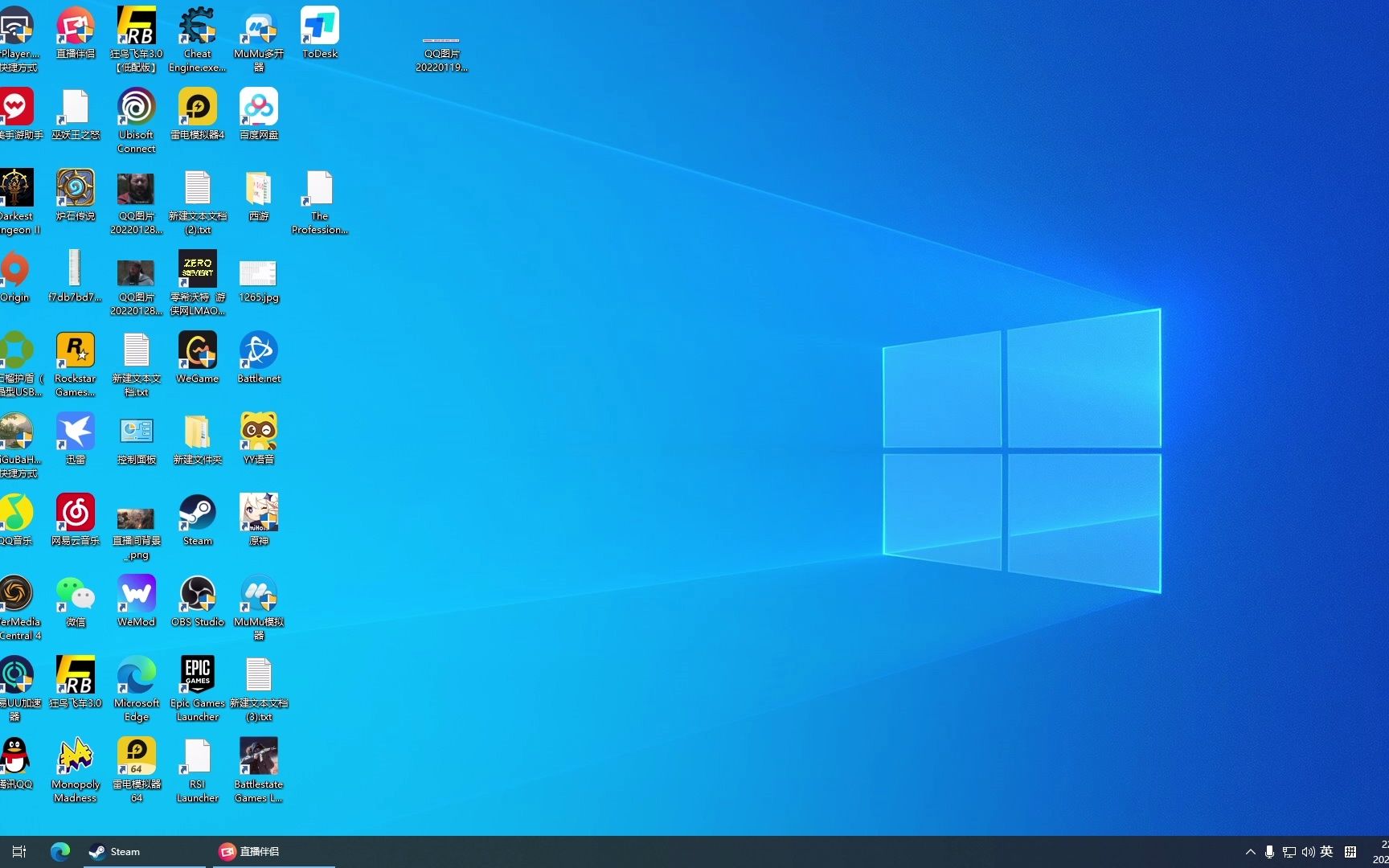Open 微信 desktop shortcut
This screenshot has width=1389, height=868.
[x=76, y=600]
